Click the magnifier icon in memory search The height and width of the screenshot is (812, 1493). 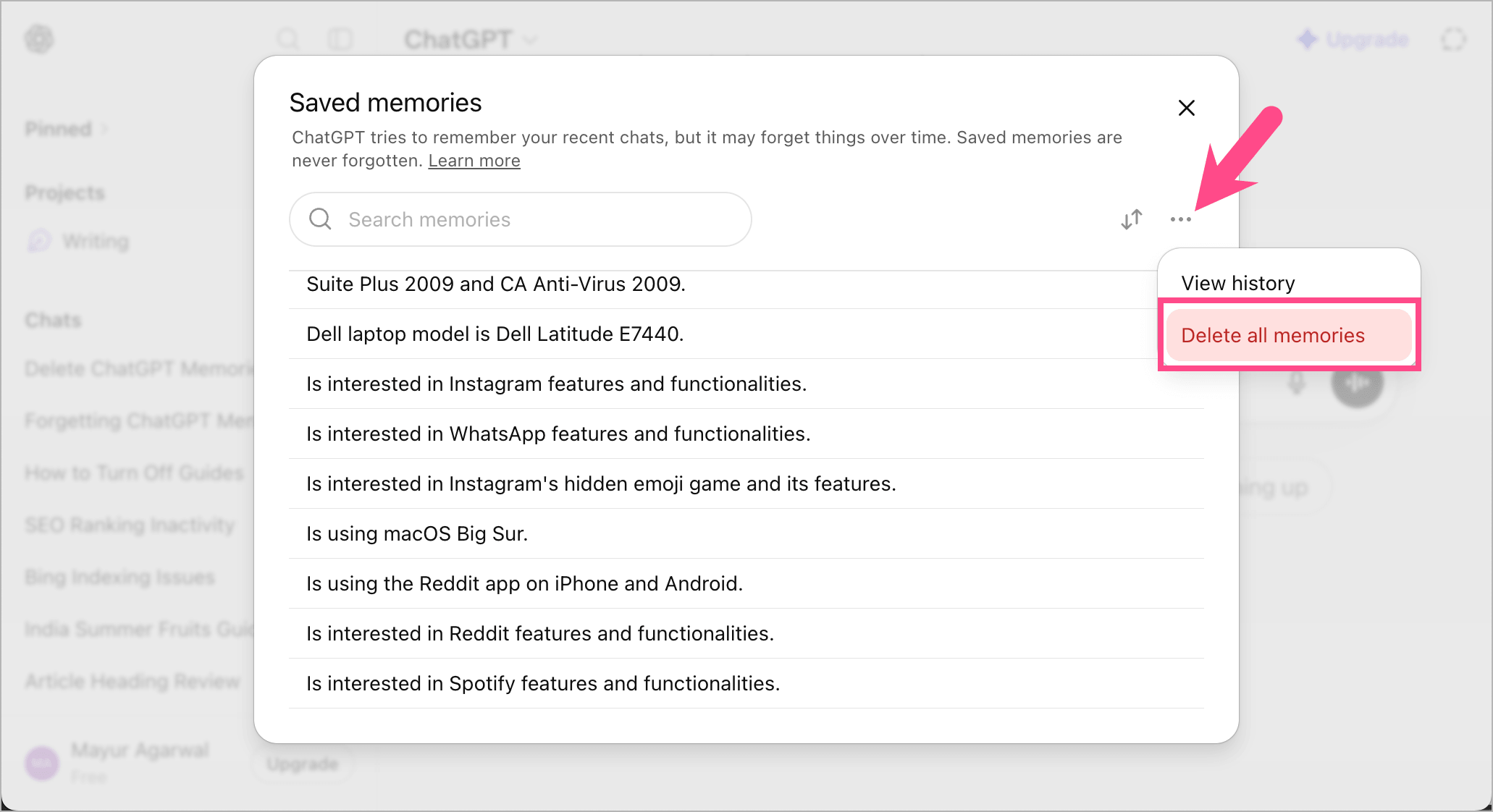coord(320,219)
